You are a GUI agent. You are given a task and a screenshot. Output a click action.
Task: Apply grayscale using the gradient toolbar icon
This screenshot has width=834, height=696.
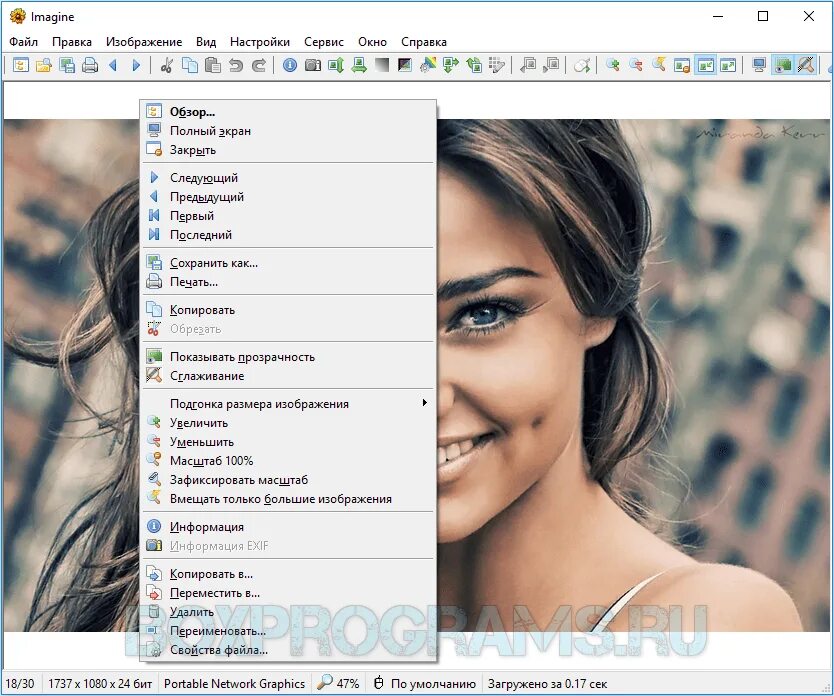(x=382, y=65)
